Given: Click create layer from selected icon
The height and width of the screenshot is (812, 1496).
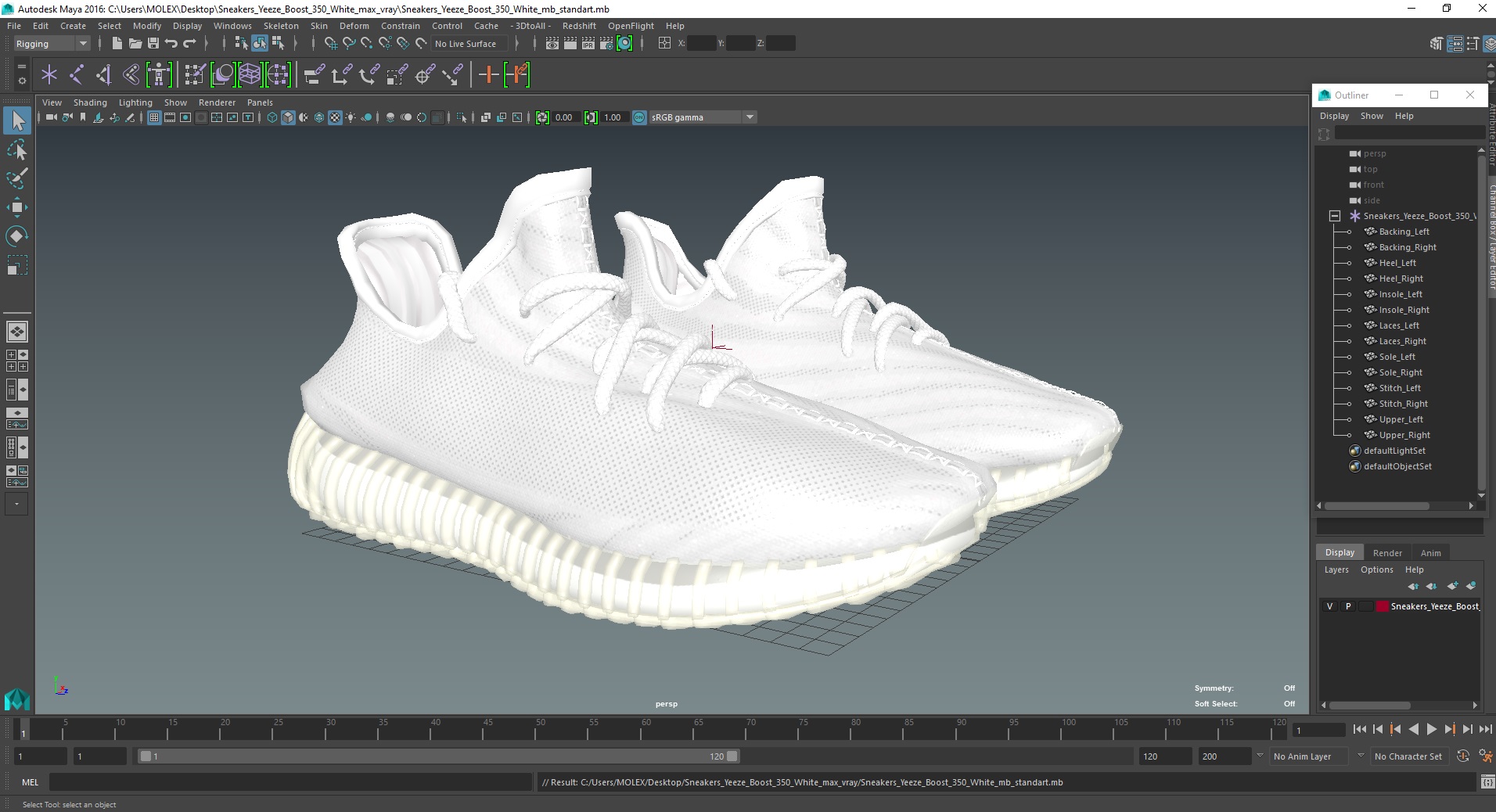Looking at the screenshot, I should click(x=1471, y=586).
